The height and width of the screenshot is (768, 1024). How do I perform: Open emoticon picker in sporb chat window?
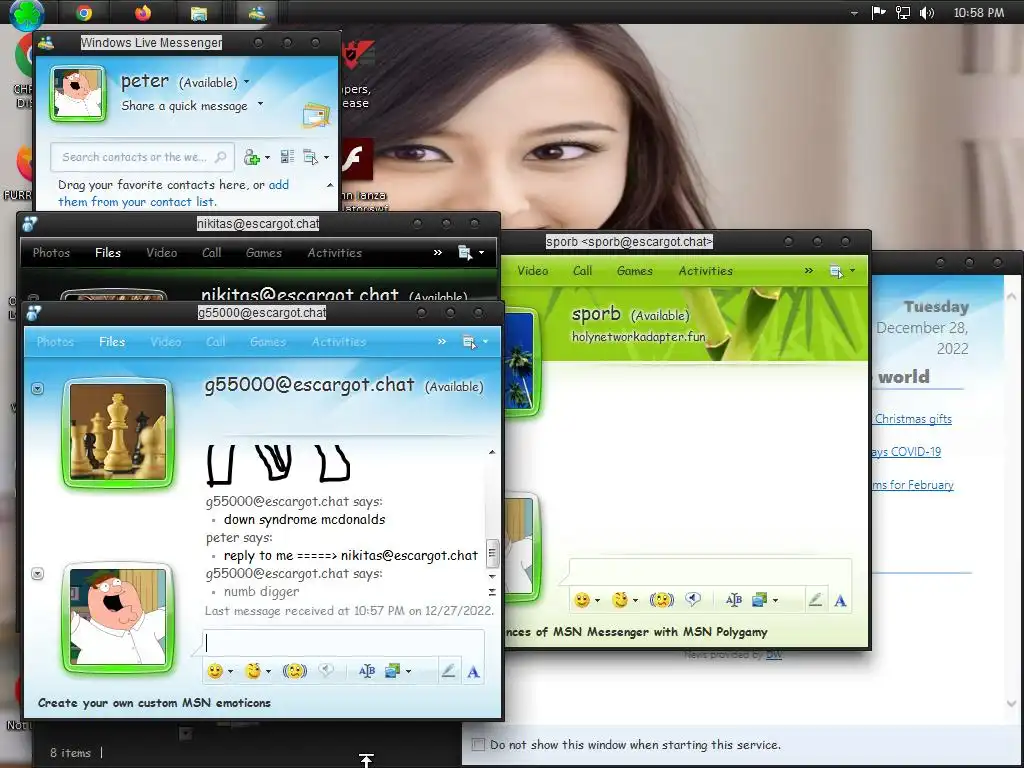[582, 600]
